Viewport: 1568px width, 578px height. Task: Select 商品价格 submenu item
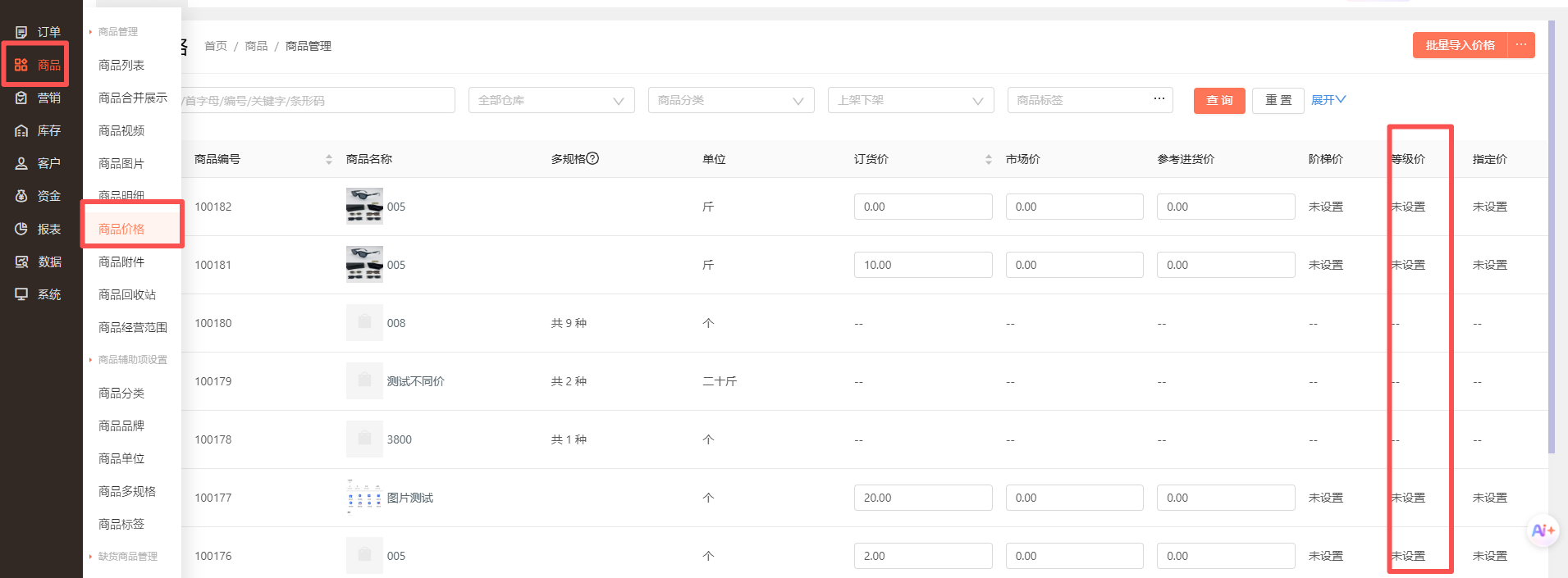[x=121, y=229]
